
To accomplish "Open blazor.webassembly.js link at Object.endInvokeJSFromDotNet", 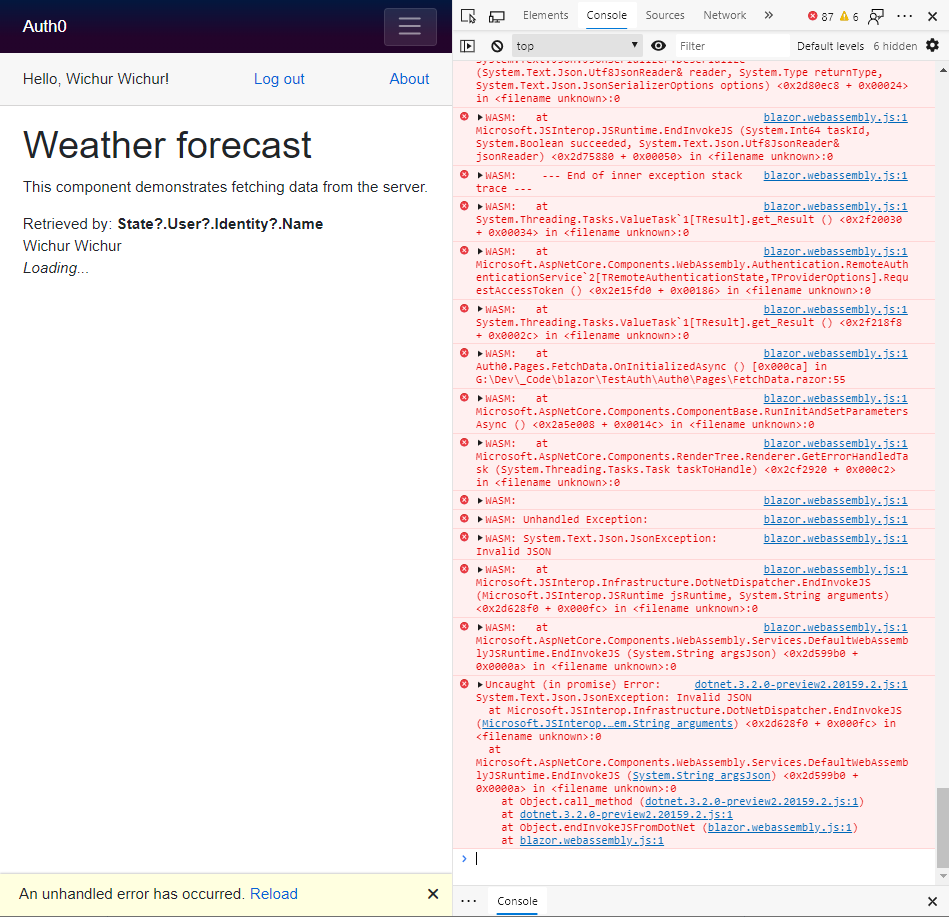I will point(780,827).
